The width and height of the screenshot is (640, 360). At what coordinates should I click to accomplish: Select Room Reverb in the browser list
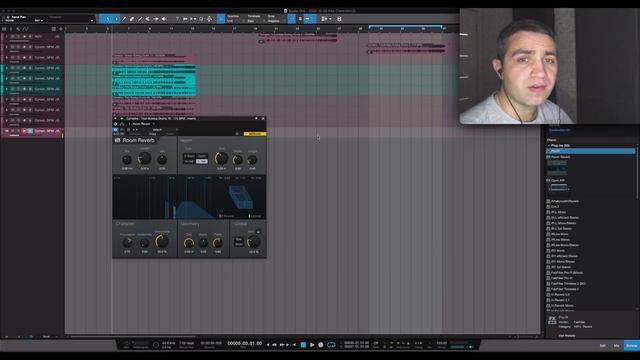coord(560,157)
